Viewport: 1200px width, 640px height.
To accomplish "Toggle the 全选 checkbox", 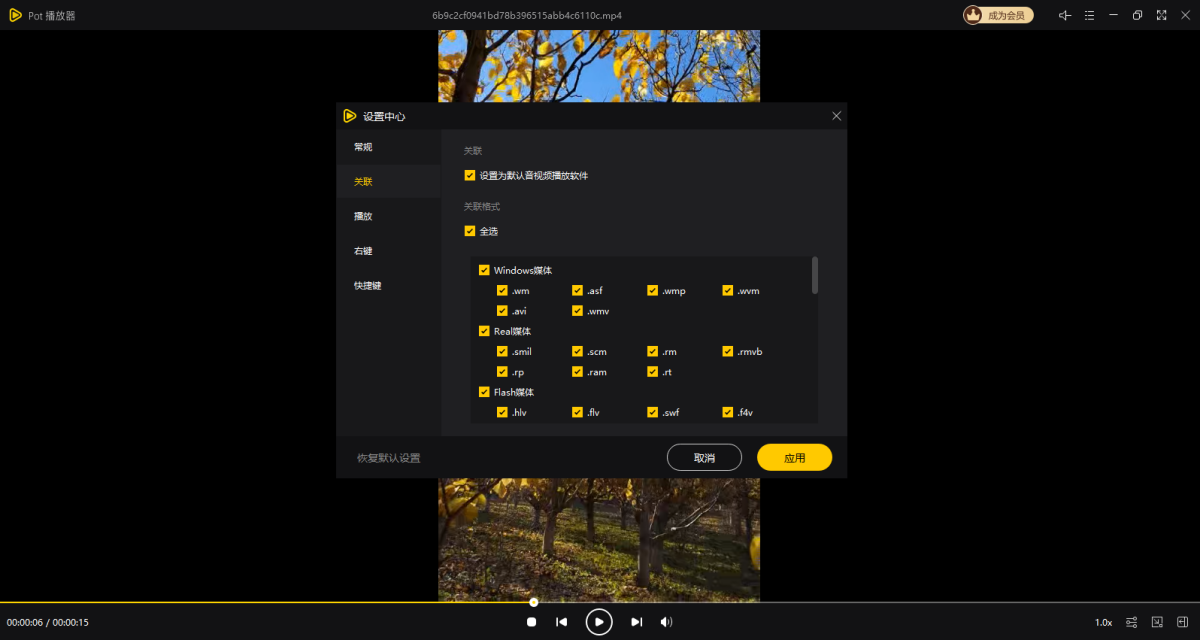I will pos(470,232).
